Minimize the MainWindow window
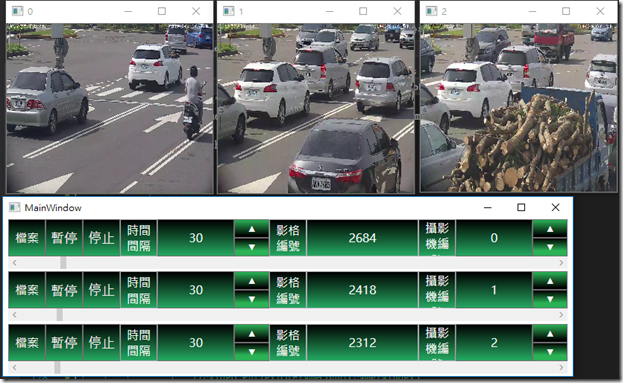The image size is (623, 383). (488, 207)
